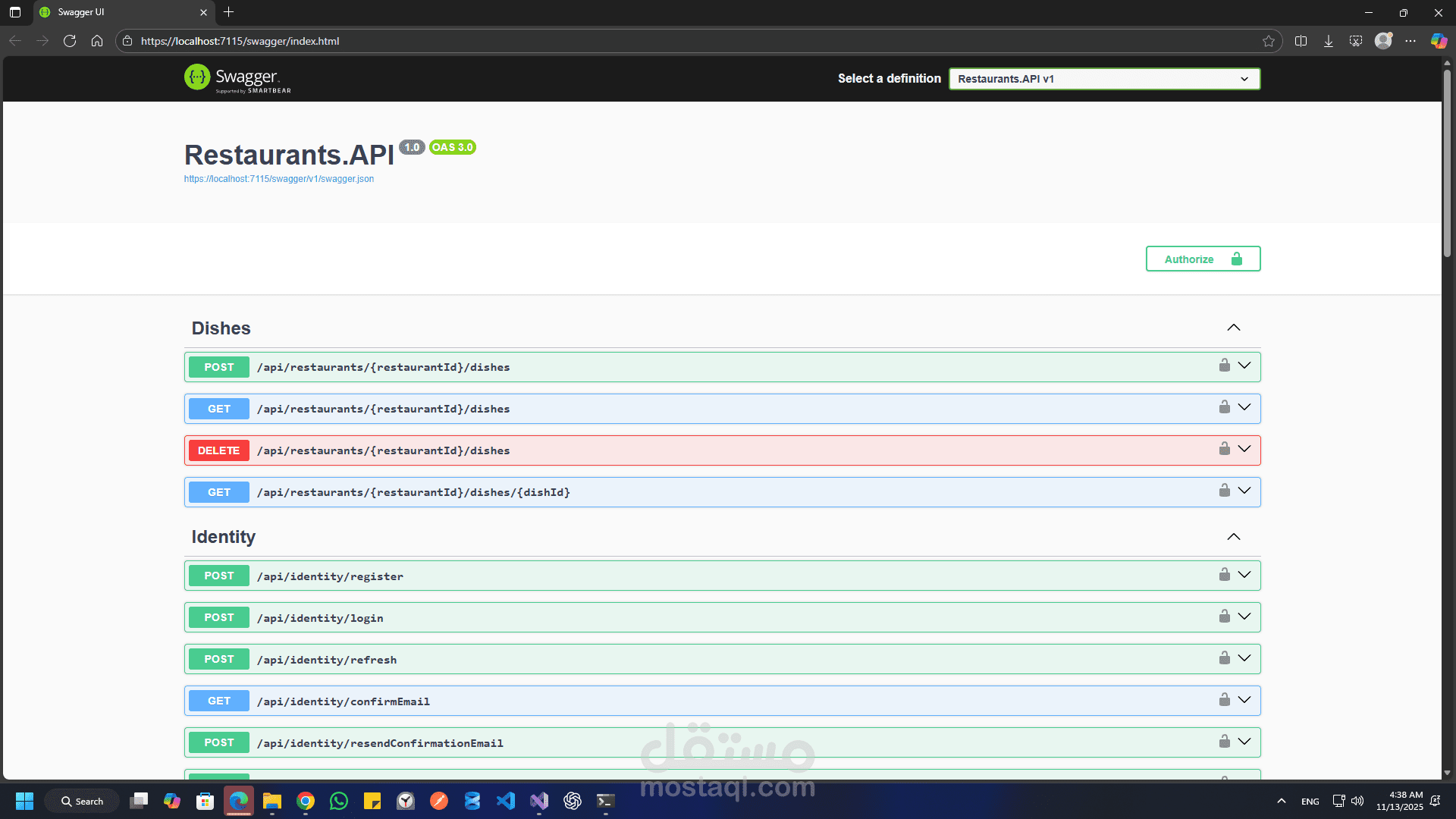Viewport: 1456px width, 819px height.
Task: Expand GET dishes/{dishId} chevron
Action: point(1244,491)
